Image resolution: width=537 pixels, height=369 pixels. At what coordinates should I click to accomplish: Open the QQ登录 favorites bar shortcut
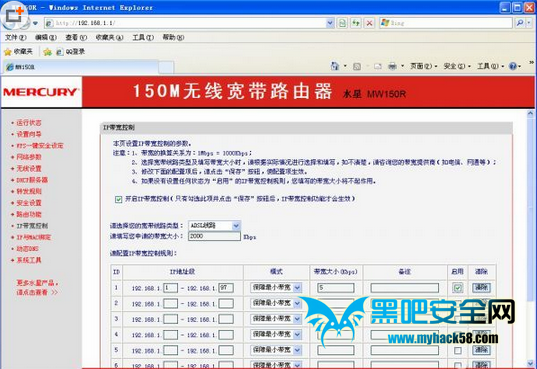(x=70, y=52)
